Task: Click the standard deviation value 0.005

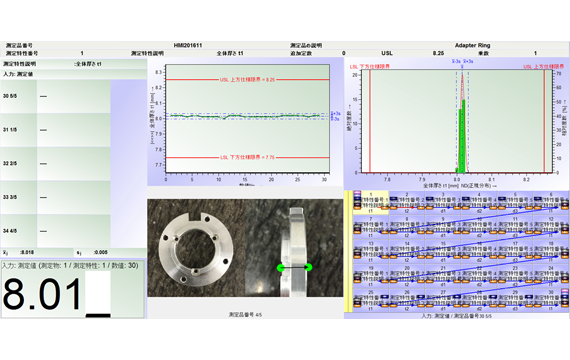Action: coord(101,252)
